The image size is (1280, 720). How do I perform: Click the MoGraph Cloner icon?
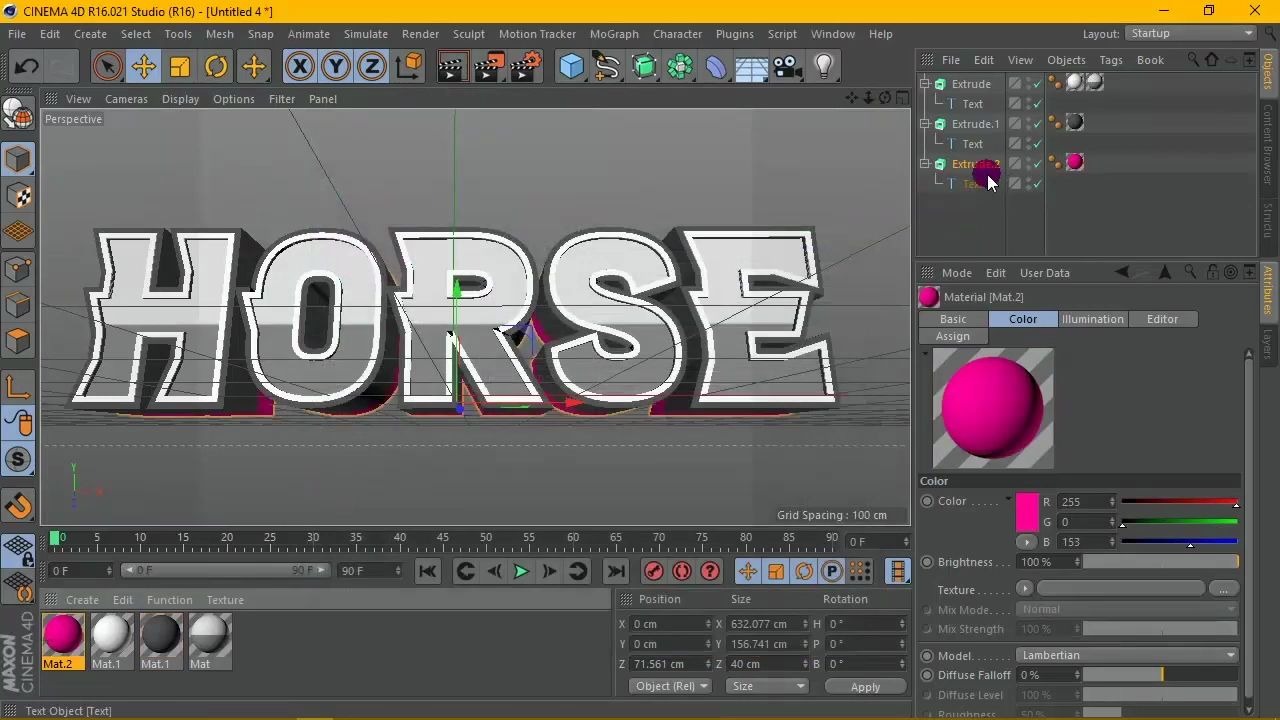click(x=679, y=66)
